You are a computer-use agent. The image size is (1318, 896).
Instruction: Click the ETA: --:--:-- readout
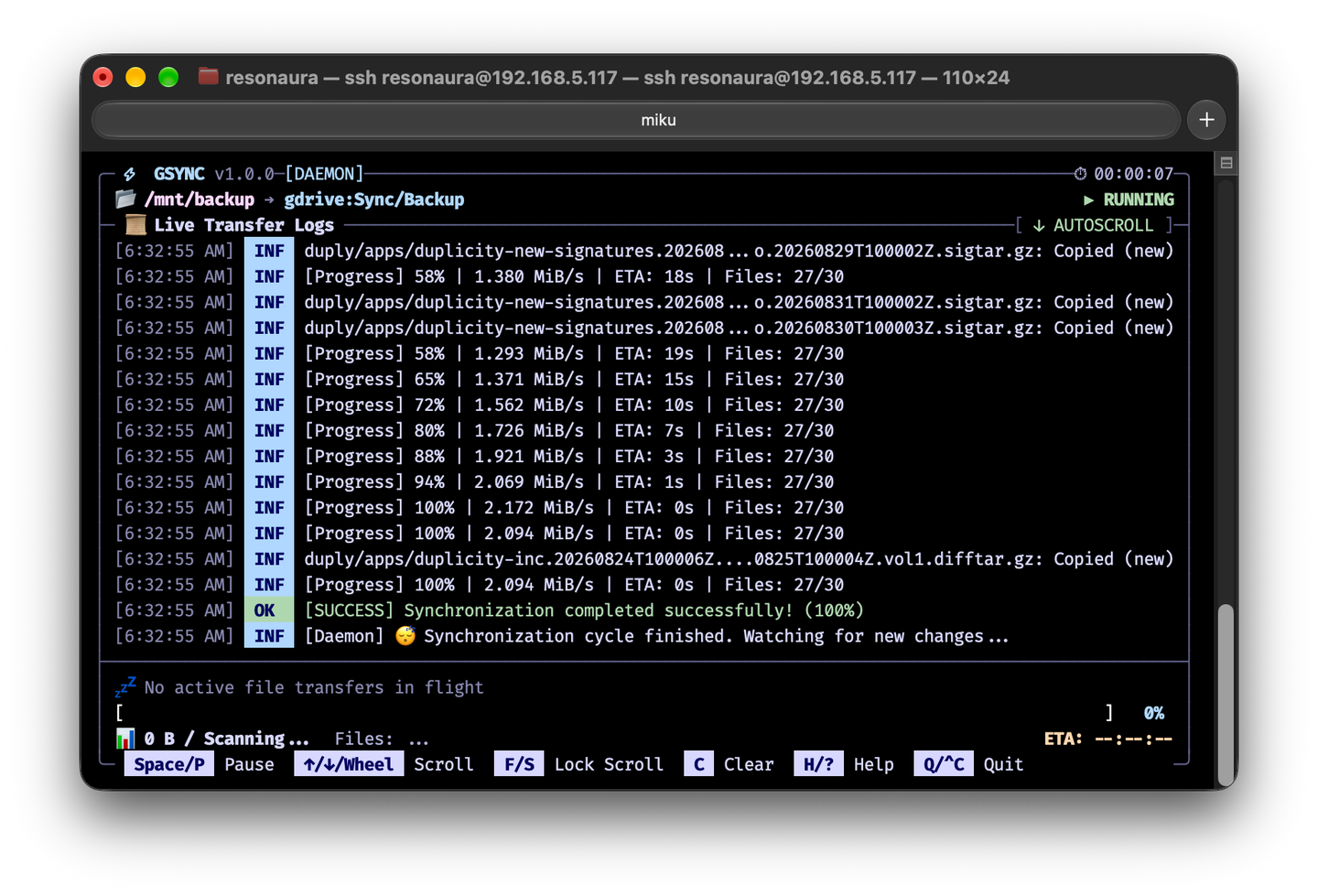[1107, 738]
